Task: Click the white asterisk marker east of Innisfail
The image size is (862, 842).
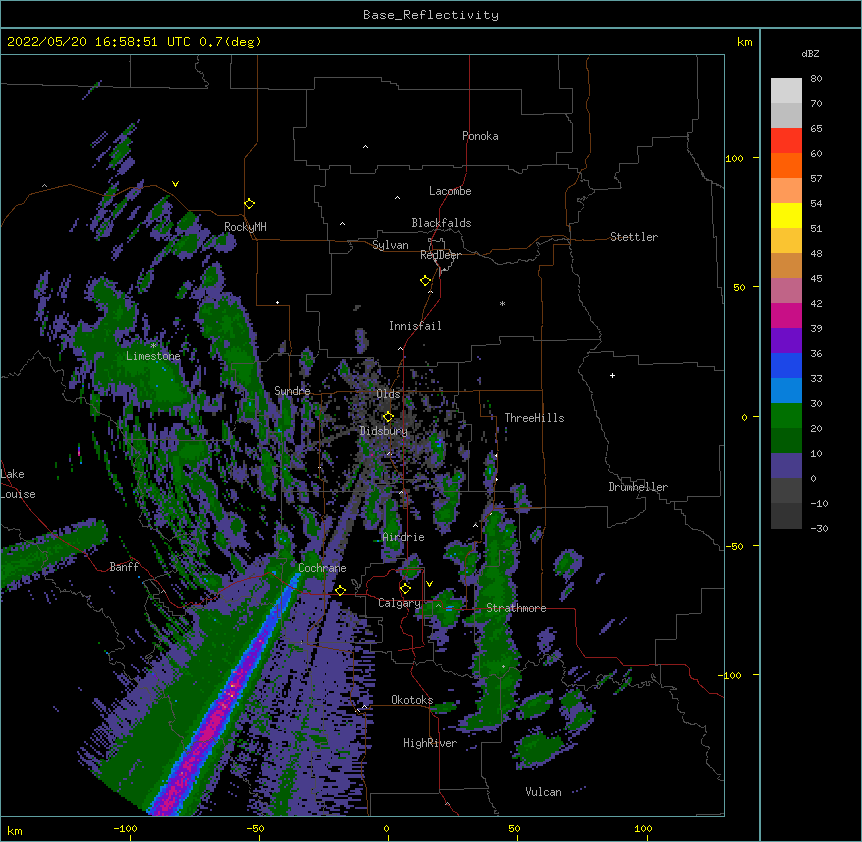Action: [502, 303]
